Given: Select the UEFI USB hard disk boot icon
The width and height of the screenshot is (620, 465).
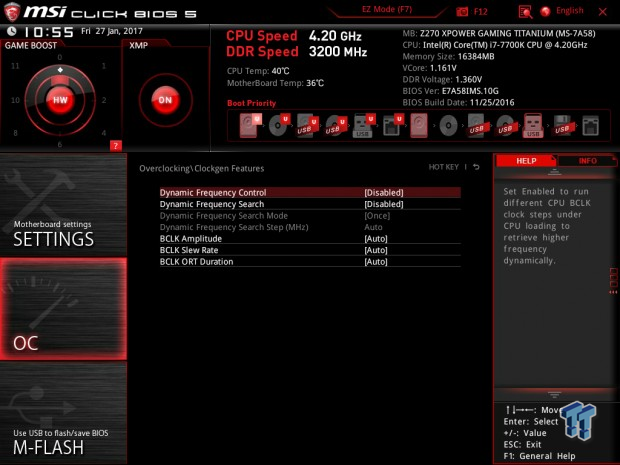Looking at the screenshot, I should tap(307, 126).
